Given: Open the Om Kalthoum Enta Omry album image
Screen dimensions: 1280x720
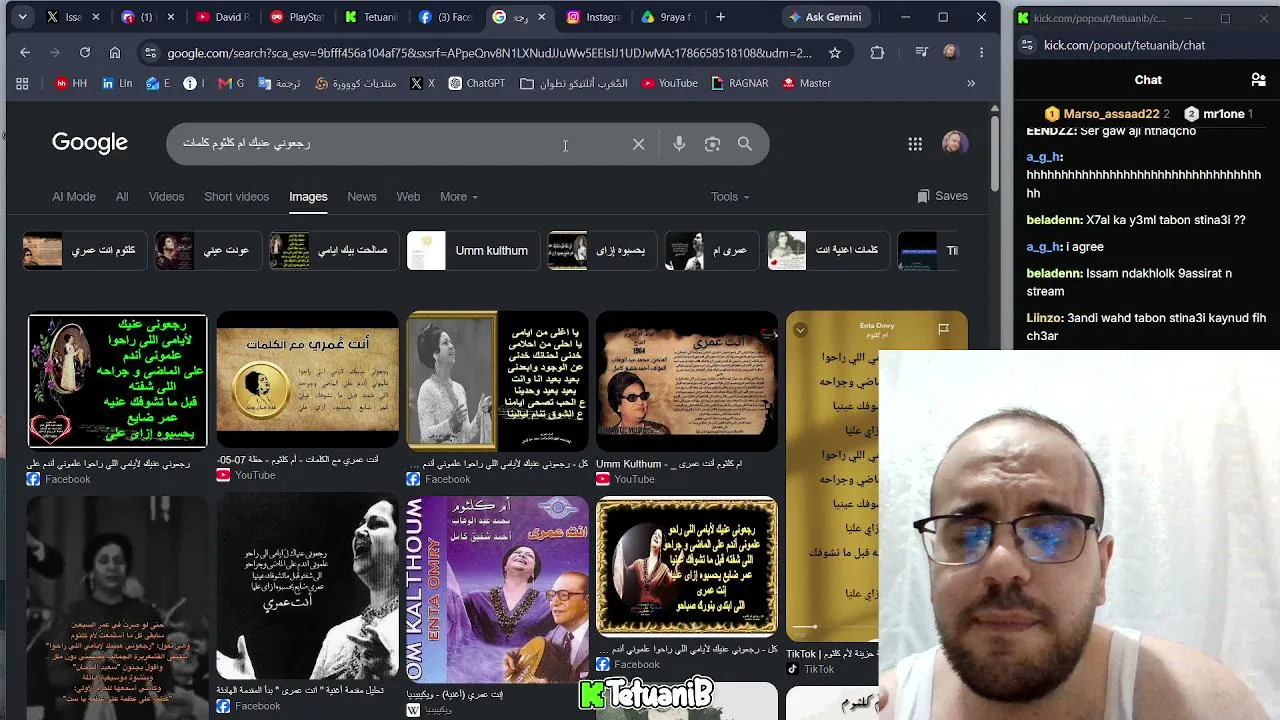Looking at the screenshot, I should (498, 590).
